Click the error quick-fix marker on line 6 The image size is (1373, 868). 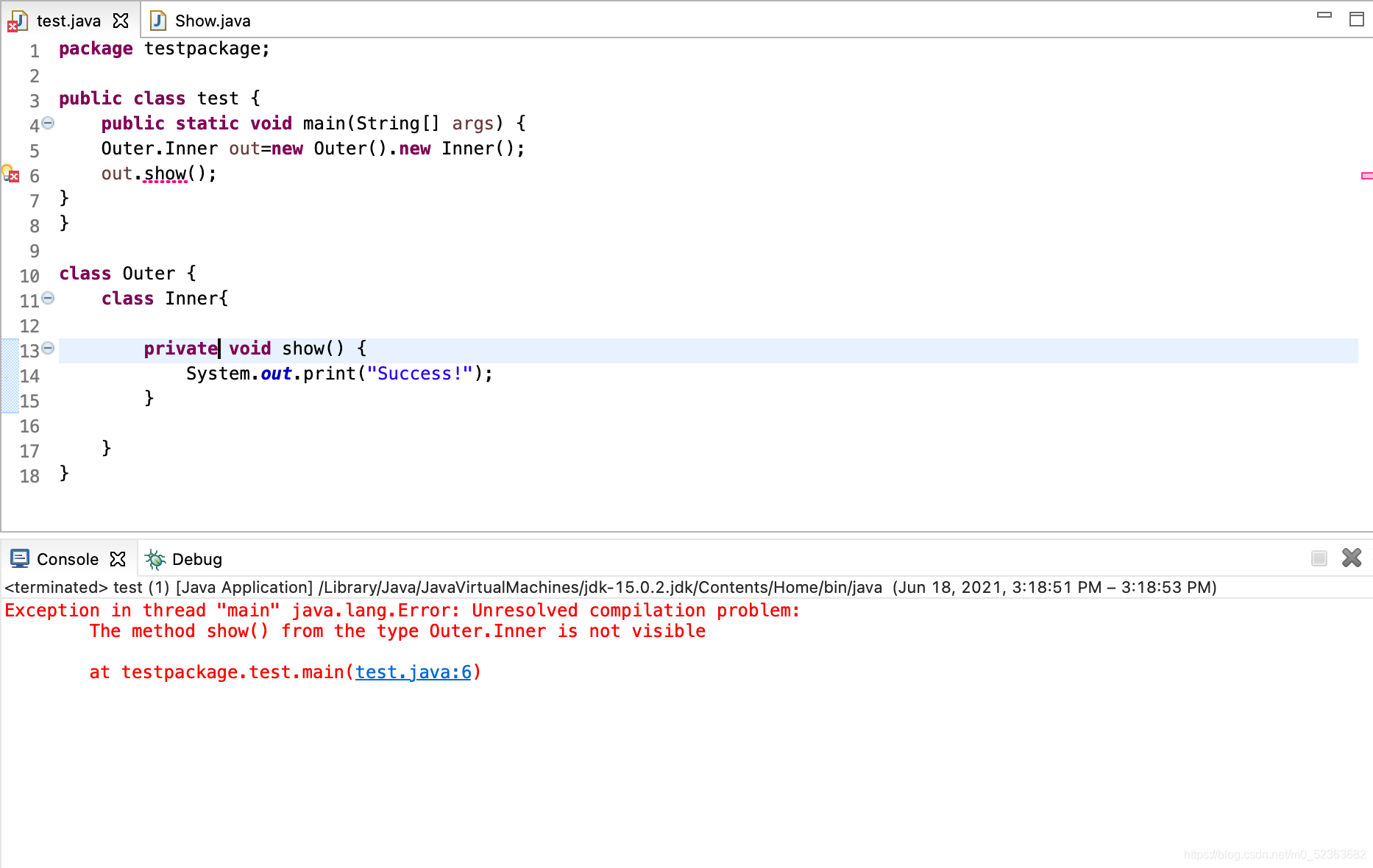pos(10,174)
